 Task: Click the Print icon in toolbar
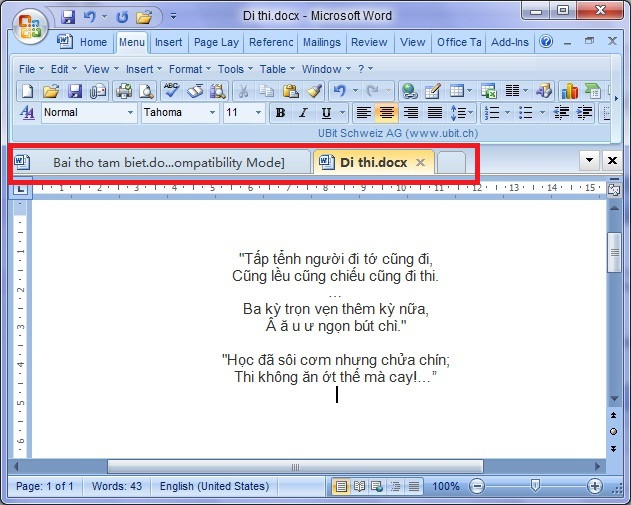[124, 91]
